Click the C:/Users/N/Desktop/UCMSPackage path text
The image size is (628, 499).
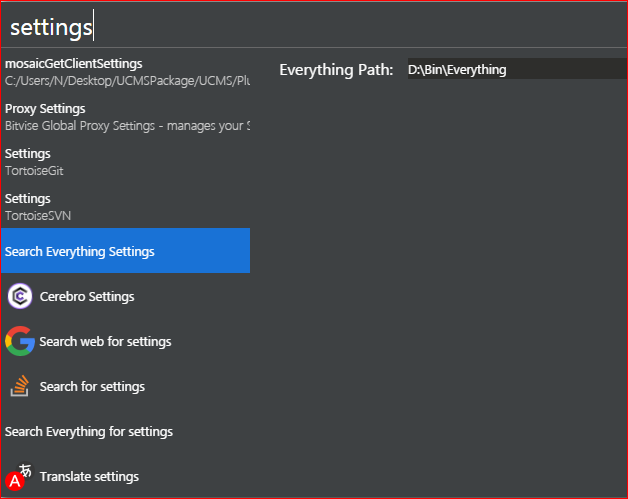pos(127,81)
